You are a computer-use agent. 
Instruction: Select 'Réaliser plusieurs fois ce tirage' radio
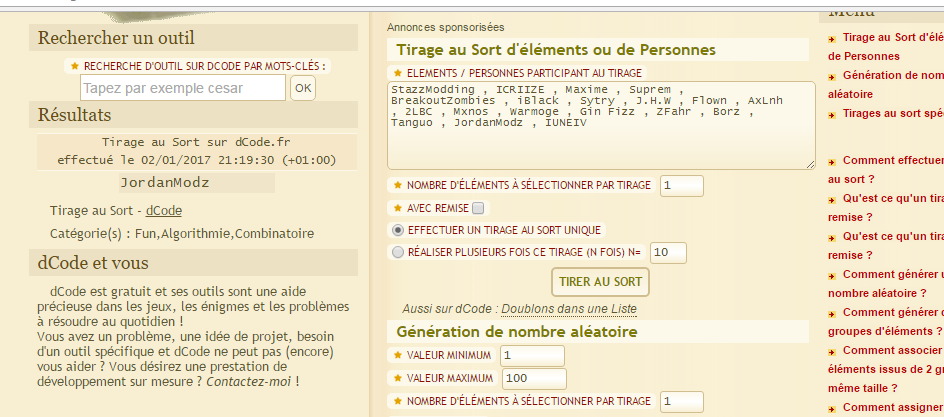397,252
